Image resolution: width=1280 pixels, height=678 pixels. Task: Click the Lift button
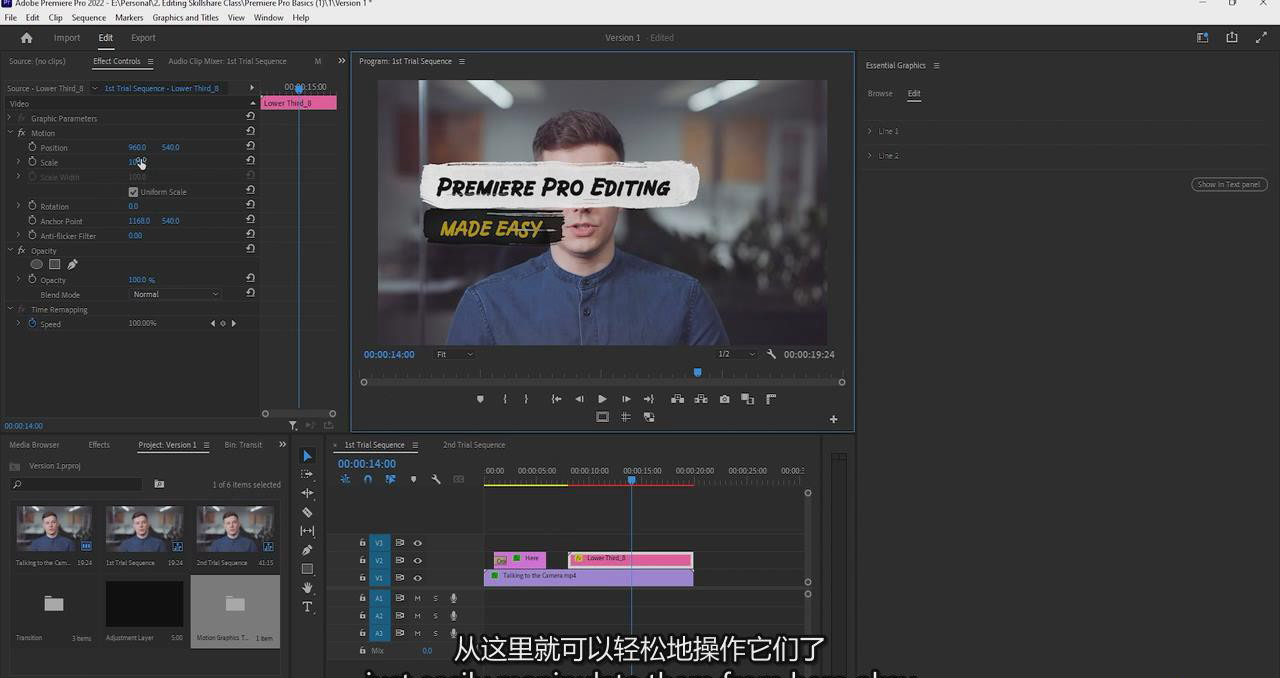click(x=677, y=399)
